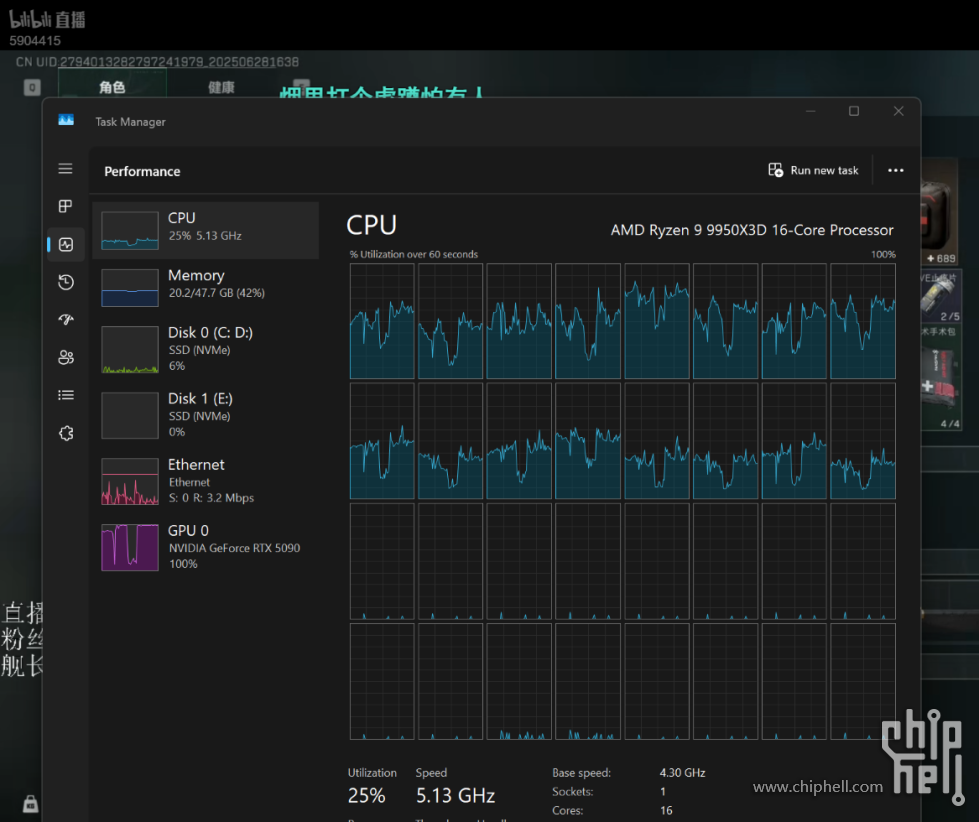The image size is (979, 822).
Task: Open the Startup apps sidebar icon
Action: [66, 320]
